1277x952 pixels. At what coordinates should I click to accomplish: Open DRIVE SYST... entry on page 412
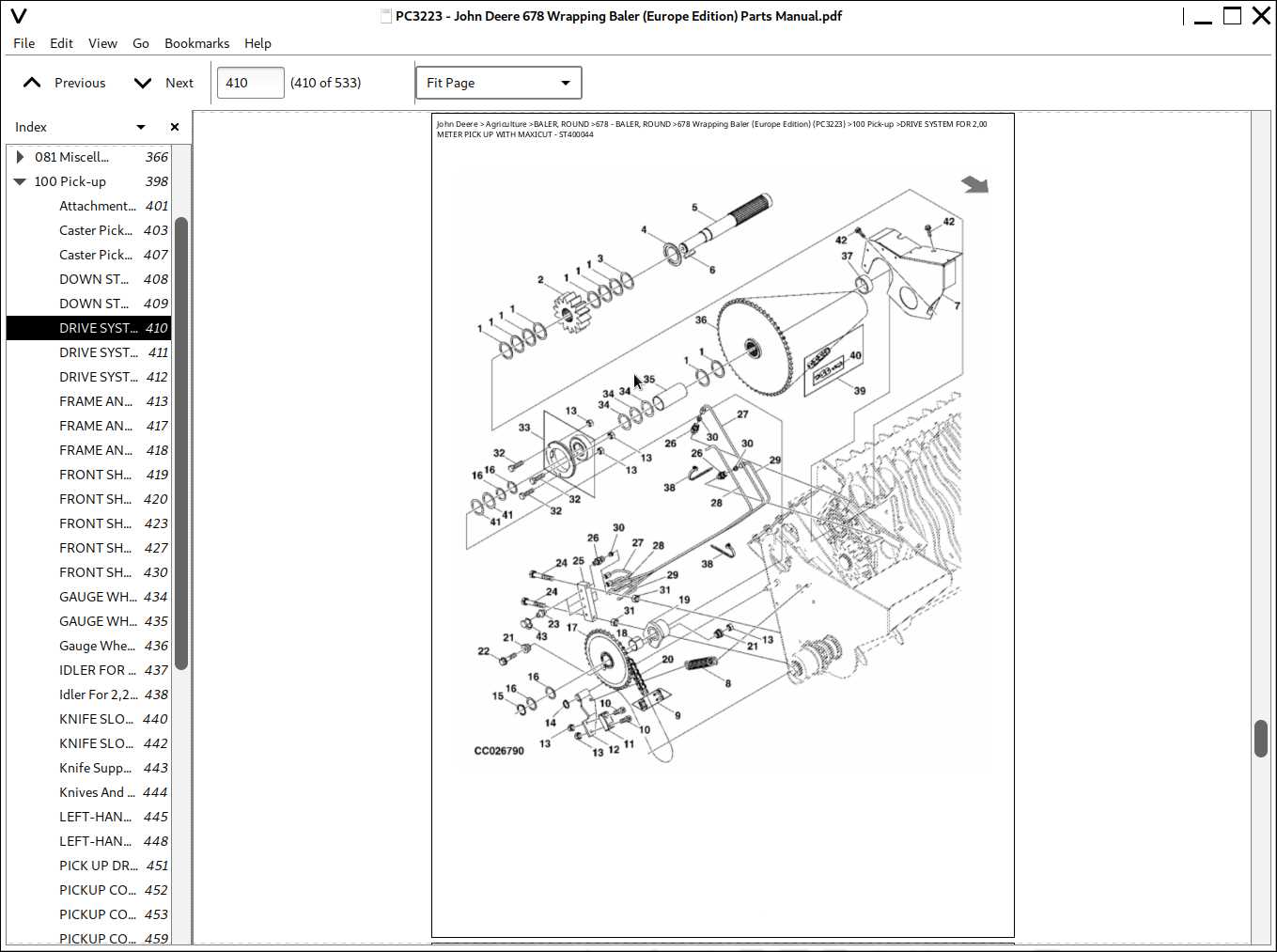click(x=89, y=377)
